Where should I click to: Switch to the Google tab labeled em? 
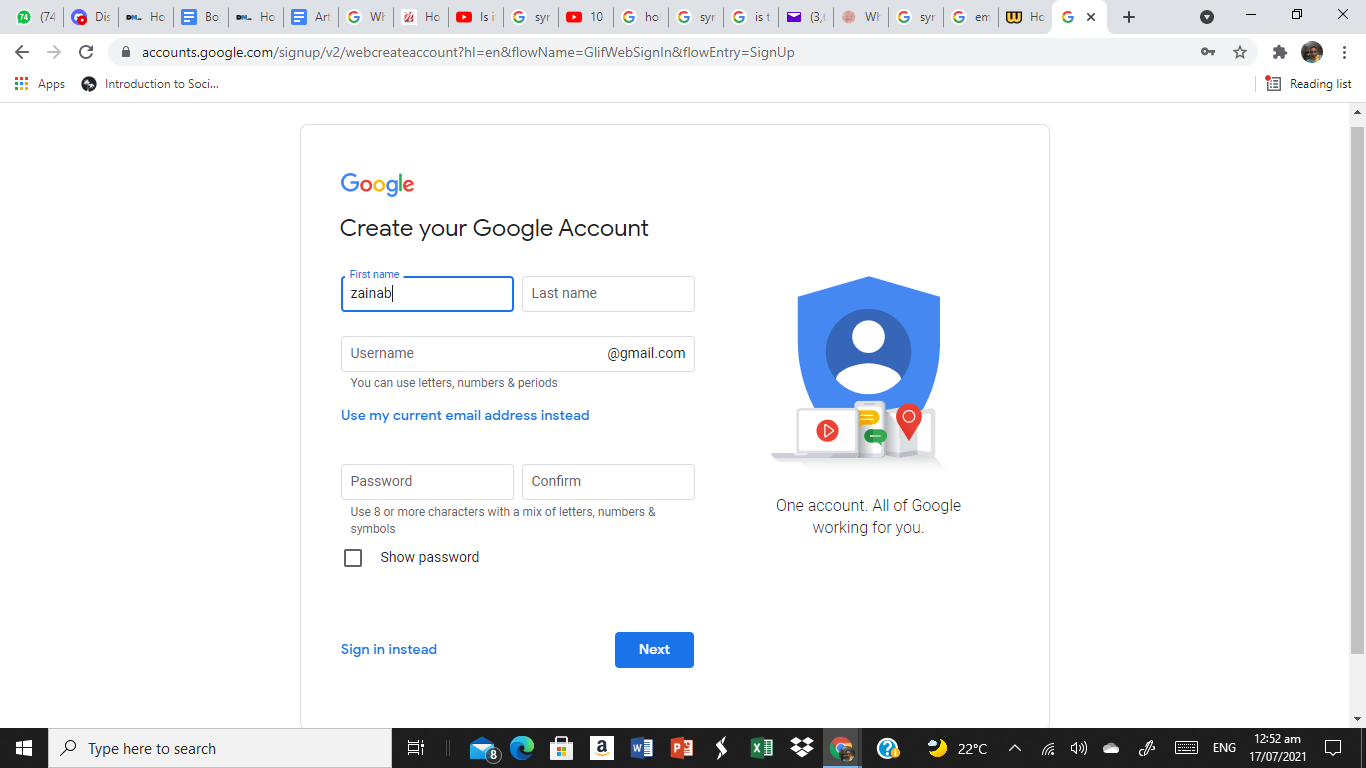coord(970,17)
